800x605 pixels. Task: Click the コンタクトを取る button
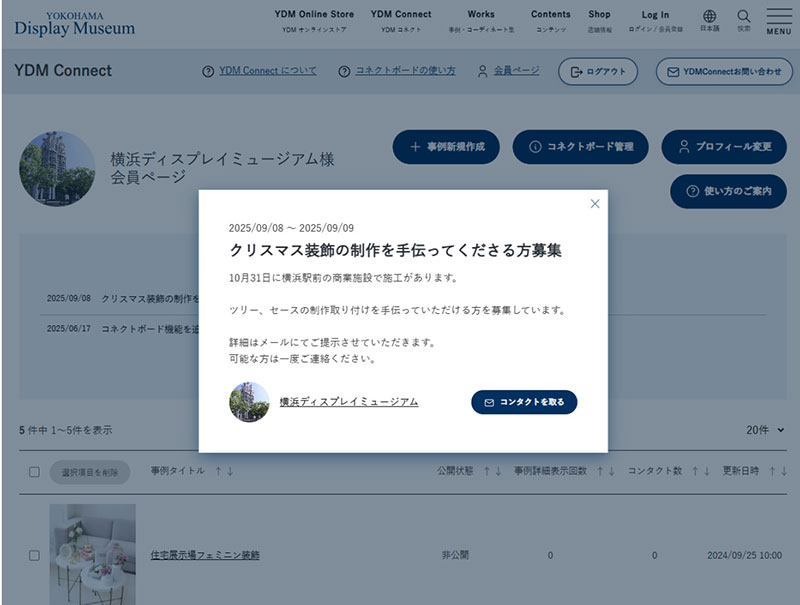pos(524,402)
